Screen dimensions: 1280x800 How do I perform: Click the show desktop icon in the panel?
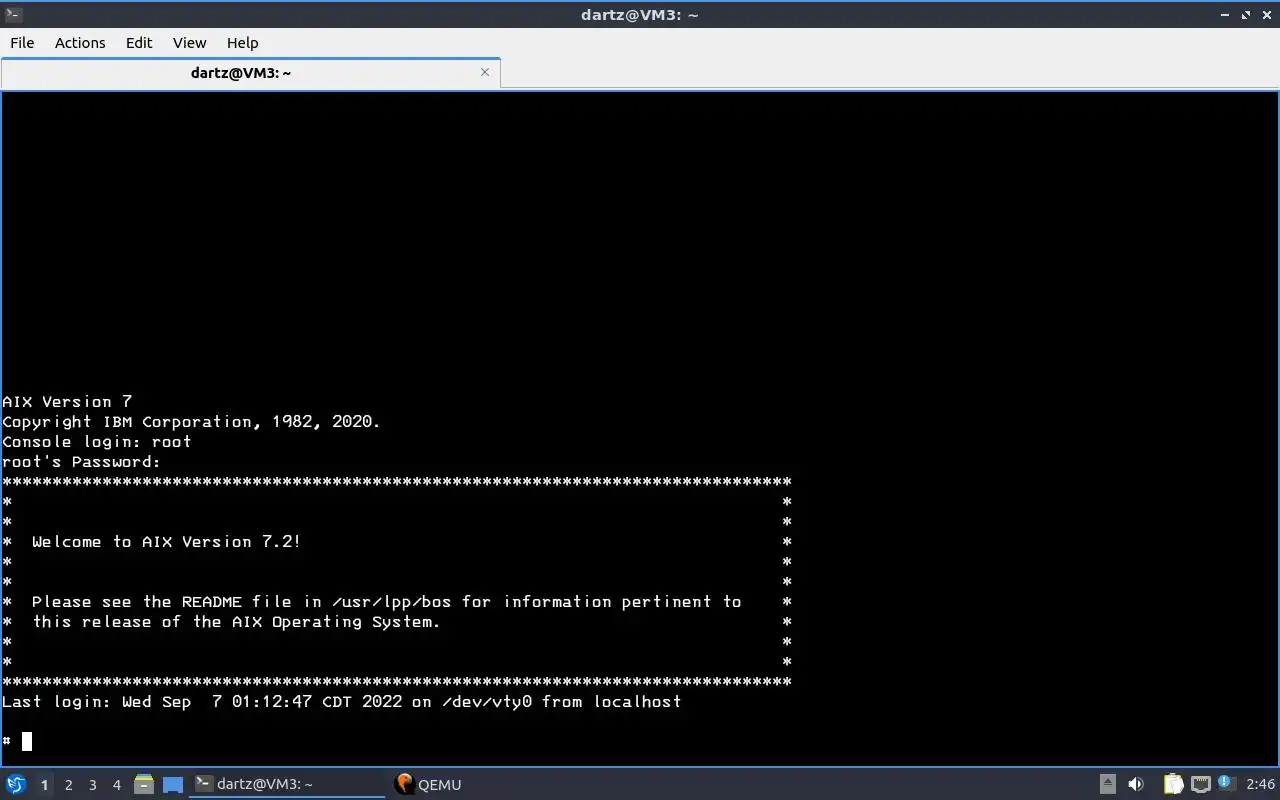[173, 784]
